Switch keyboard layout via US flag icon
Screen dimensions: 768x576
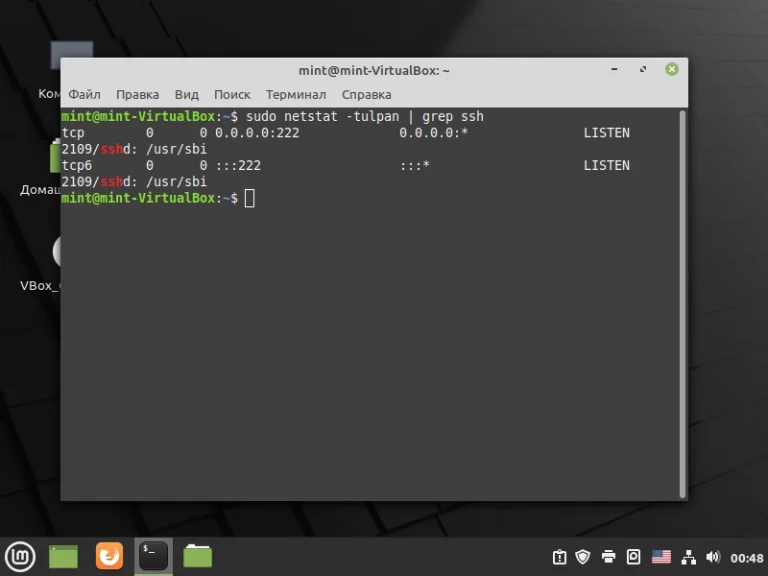661,557
